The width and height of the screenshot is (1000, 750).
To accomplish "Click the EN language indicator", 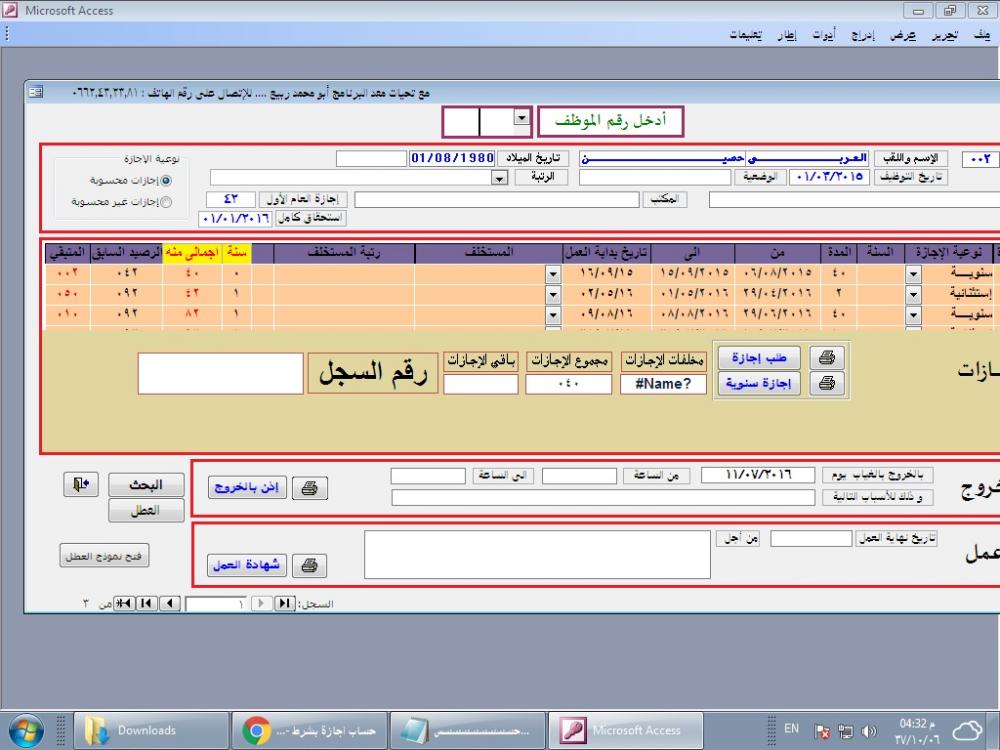I will (791, 728).
